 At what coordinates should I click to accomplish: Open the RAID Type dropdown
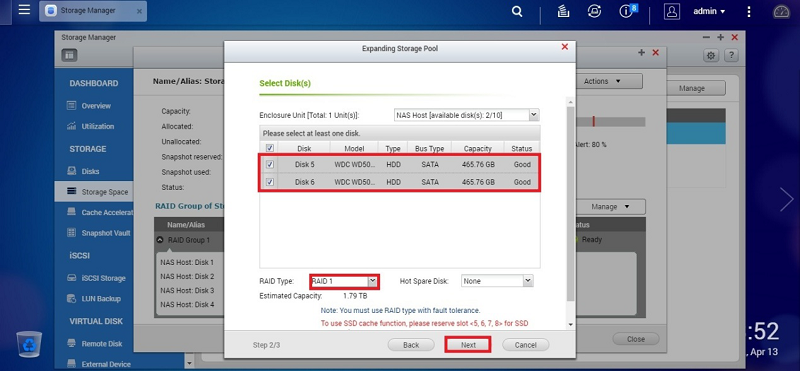point(344,281)
